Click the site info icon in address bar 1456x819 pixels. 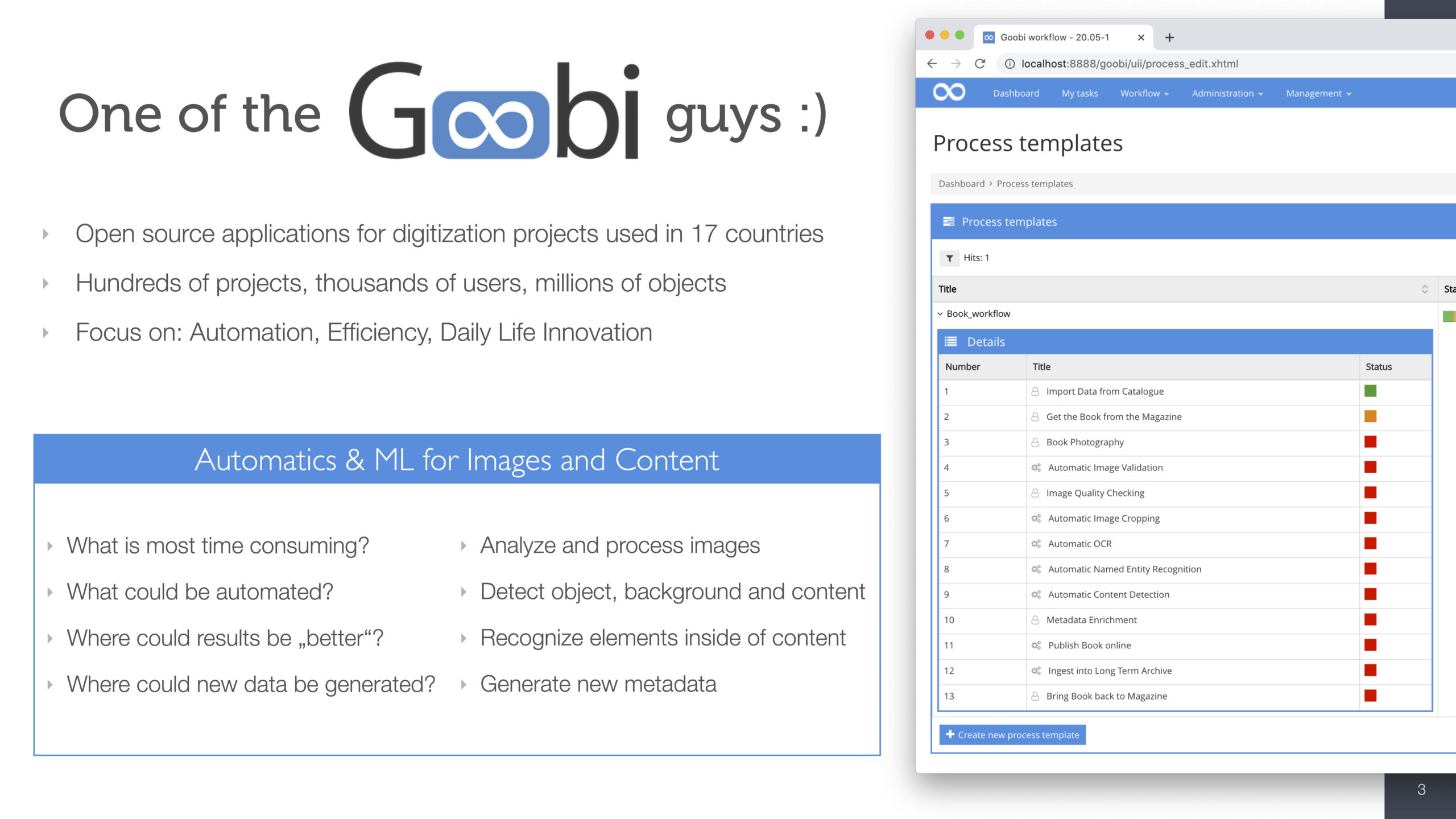pyautogui.click(x=1010, y=64)
